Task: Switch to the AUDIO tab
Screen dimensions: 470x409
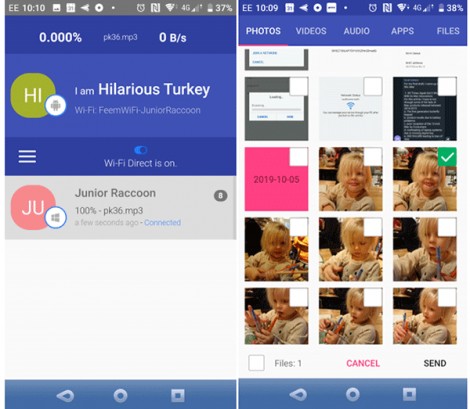Action: [x=357, y=31]
